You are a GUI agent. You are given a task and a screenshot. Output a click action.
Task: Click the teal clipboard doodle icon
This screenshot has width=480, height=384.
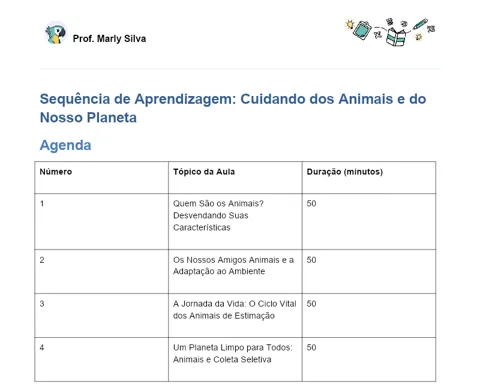click(x=363, y=30)
